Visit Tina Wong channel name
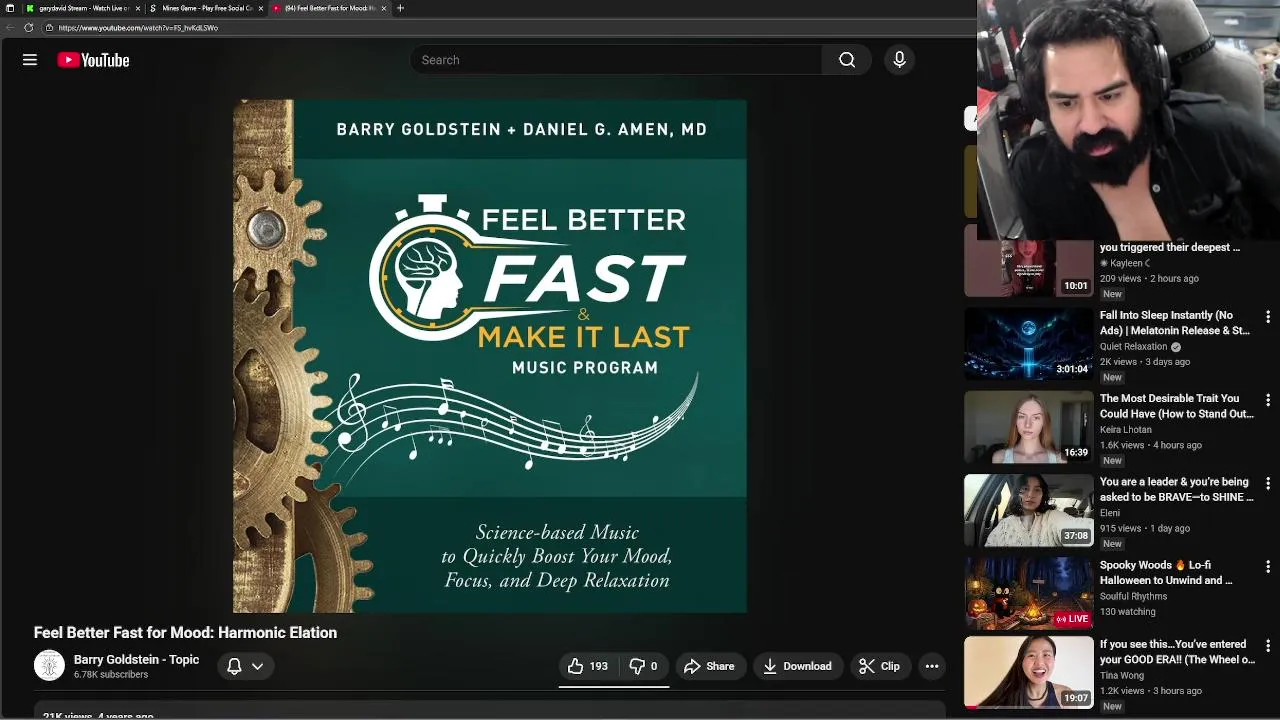 pyautogui.click(x=1122, y=676)
